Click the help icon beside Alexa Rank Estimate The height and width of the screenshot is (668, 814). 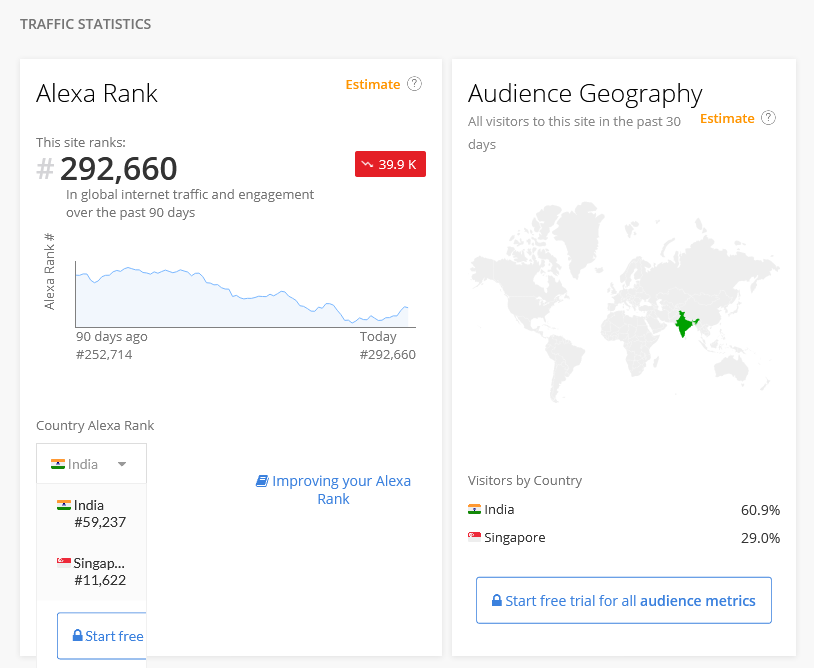coord(414,84)
